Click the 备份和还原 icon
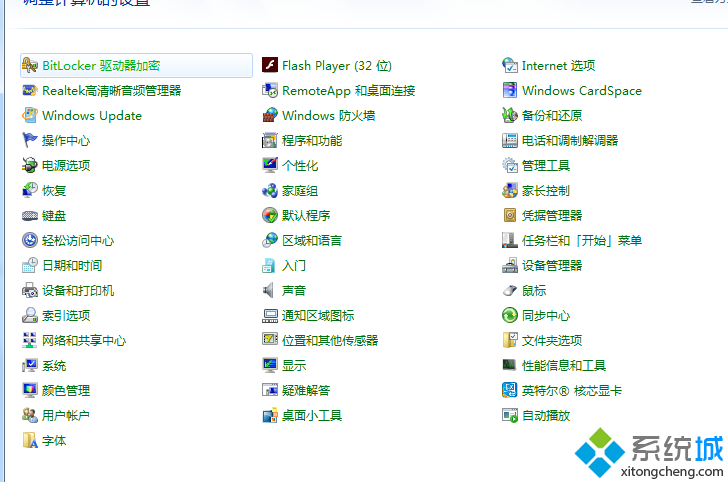The height and width of the screenshot is (482, 728). pyautogui.click(x=510, y=116)
